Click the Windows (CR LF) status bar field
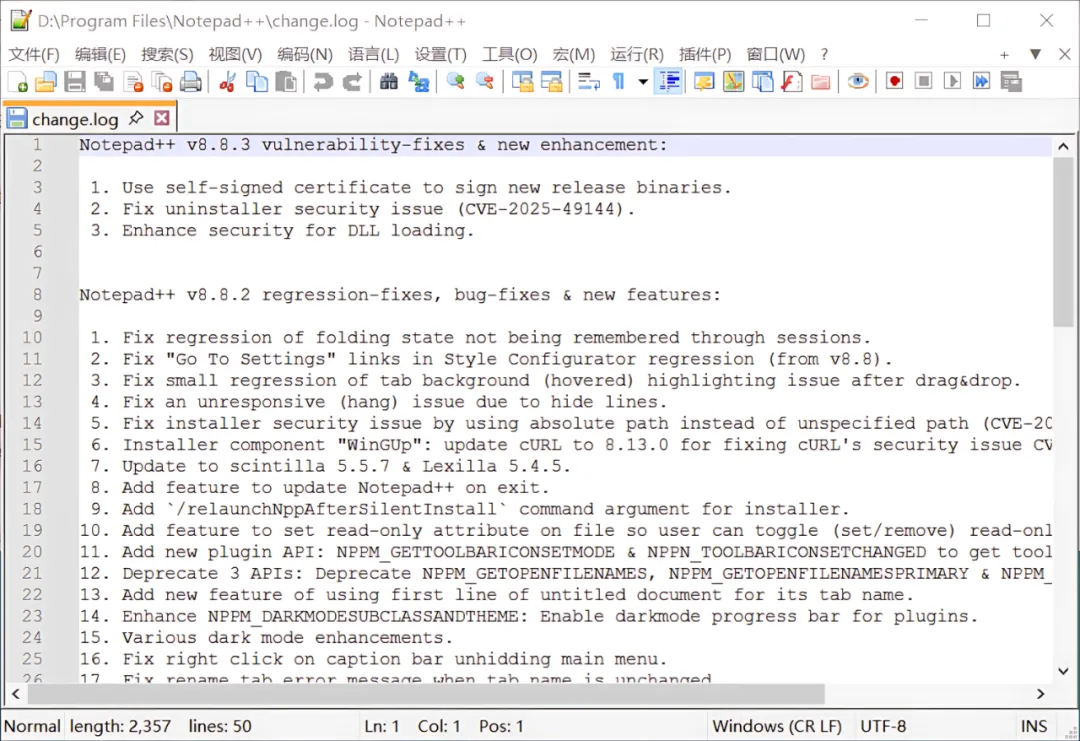Viewport: 1080px width, 741px height. point(777,726)
